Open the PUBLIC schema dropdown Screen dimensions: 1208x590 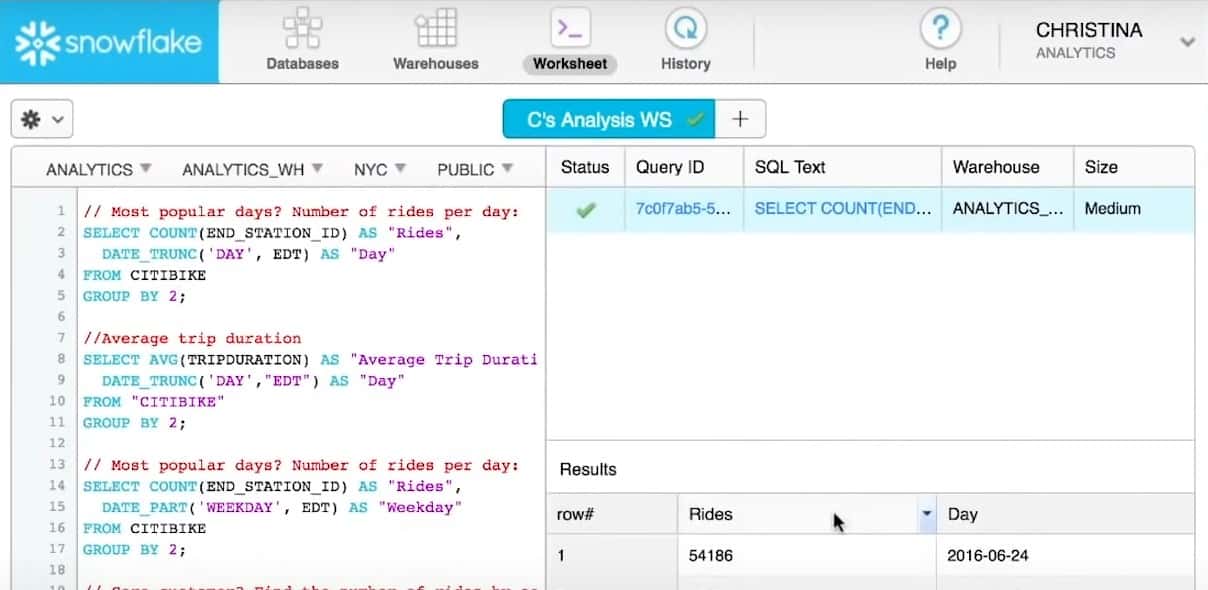click(x=475, y=169)
